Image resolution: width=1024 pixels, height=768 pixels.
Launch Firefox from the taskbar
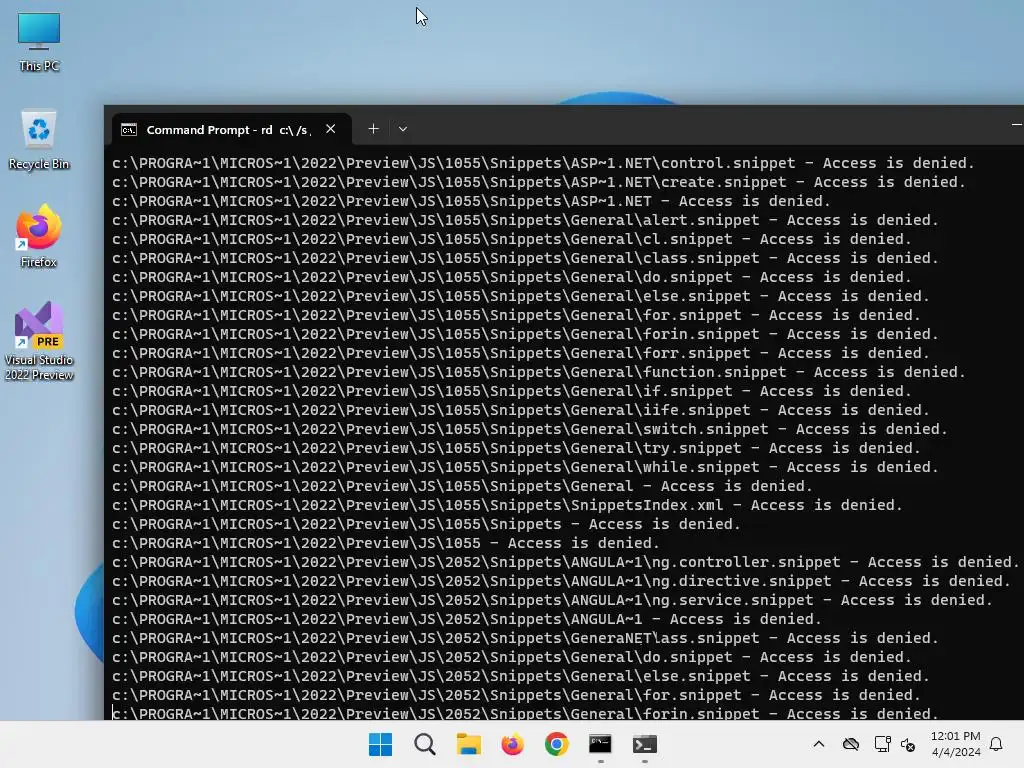click(x=513, y=744)
